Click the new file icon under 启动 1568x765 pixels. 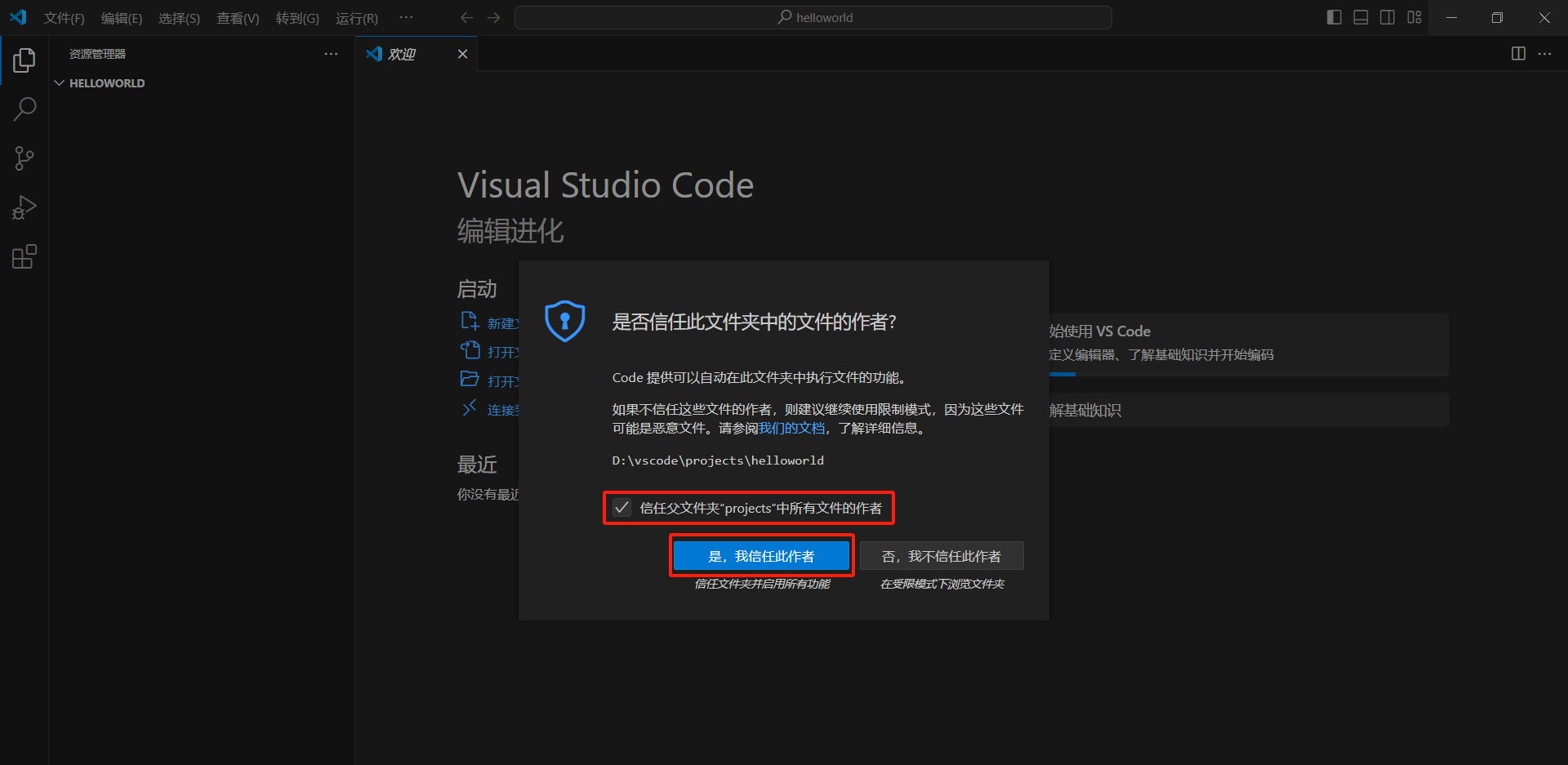pos(470,321)
